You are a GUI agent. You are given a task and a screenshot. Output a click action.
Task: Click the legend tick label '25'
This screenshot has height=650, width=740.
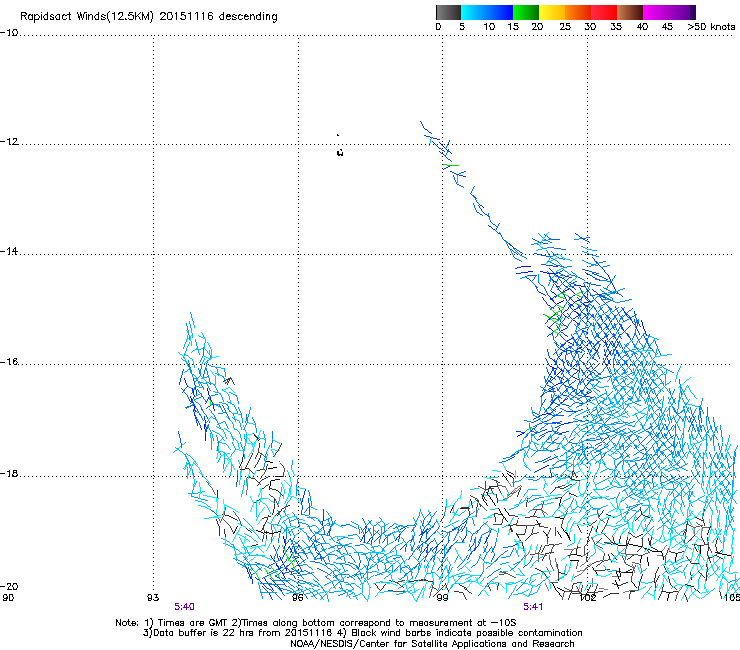565,26
